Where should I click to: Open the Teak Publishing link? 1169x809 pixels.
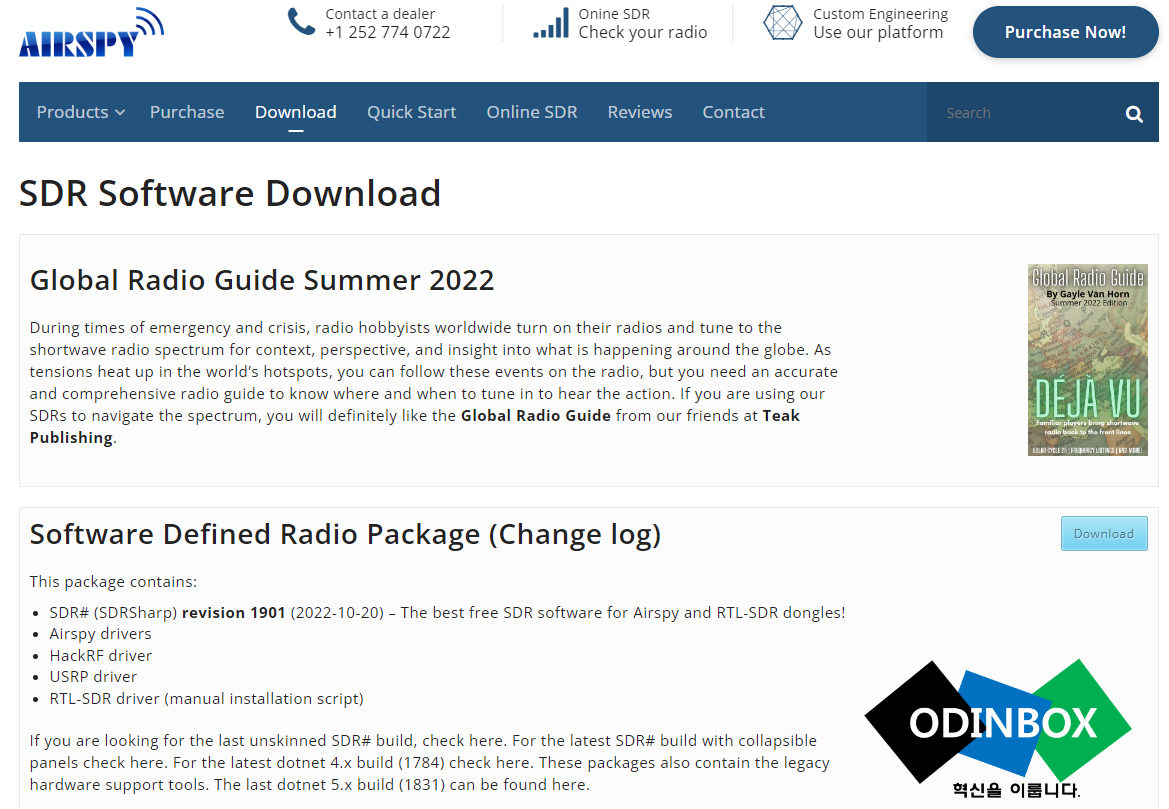click(x=415, y=426)
